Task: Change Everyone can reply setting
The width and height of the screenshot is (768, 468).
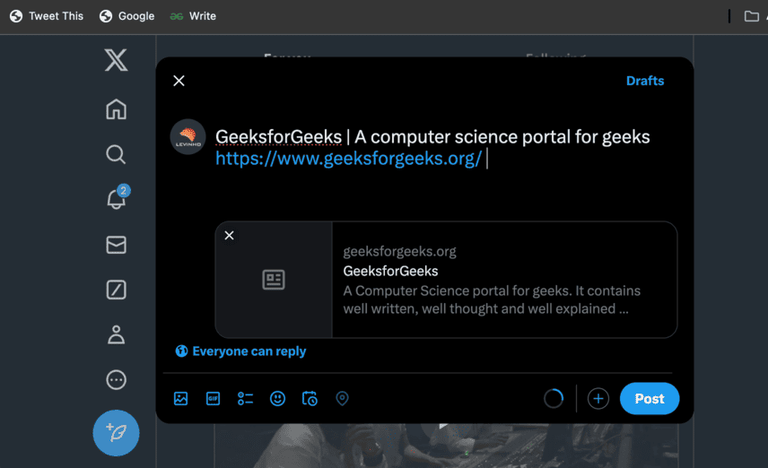Action: click(x=240, y=351)
